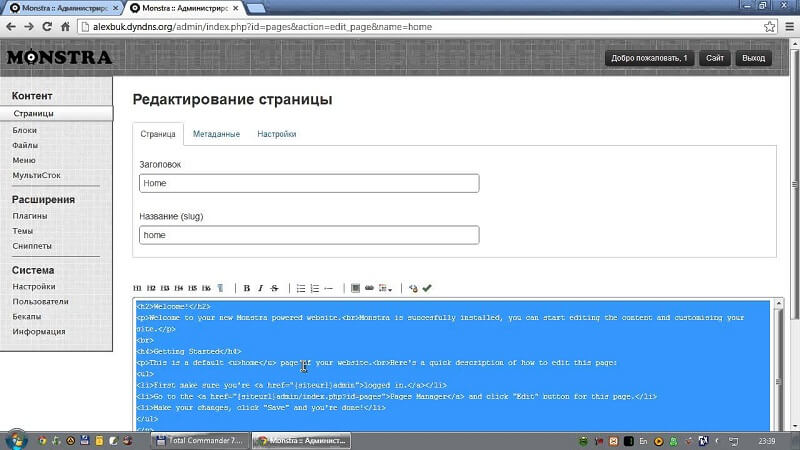This screenshot has height=450, width=800.
Task: Click the Выход logout button
Action: 753,58
